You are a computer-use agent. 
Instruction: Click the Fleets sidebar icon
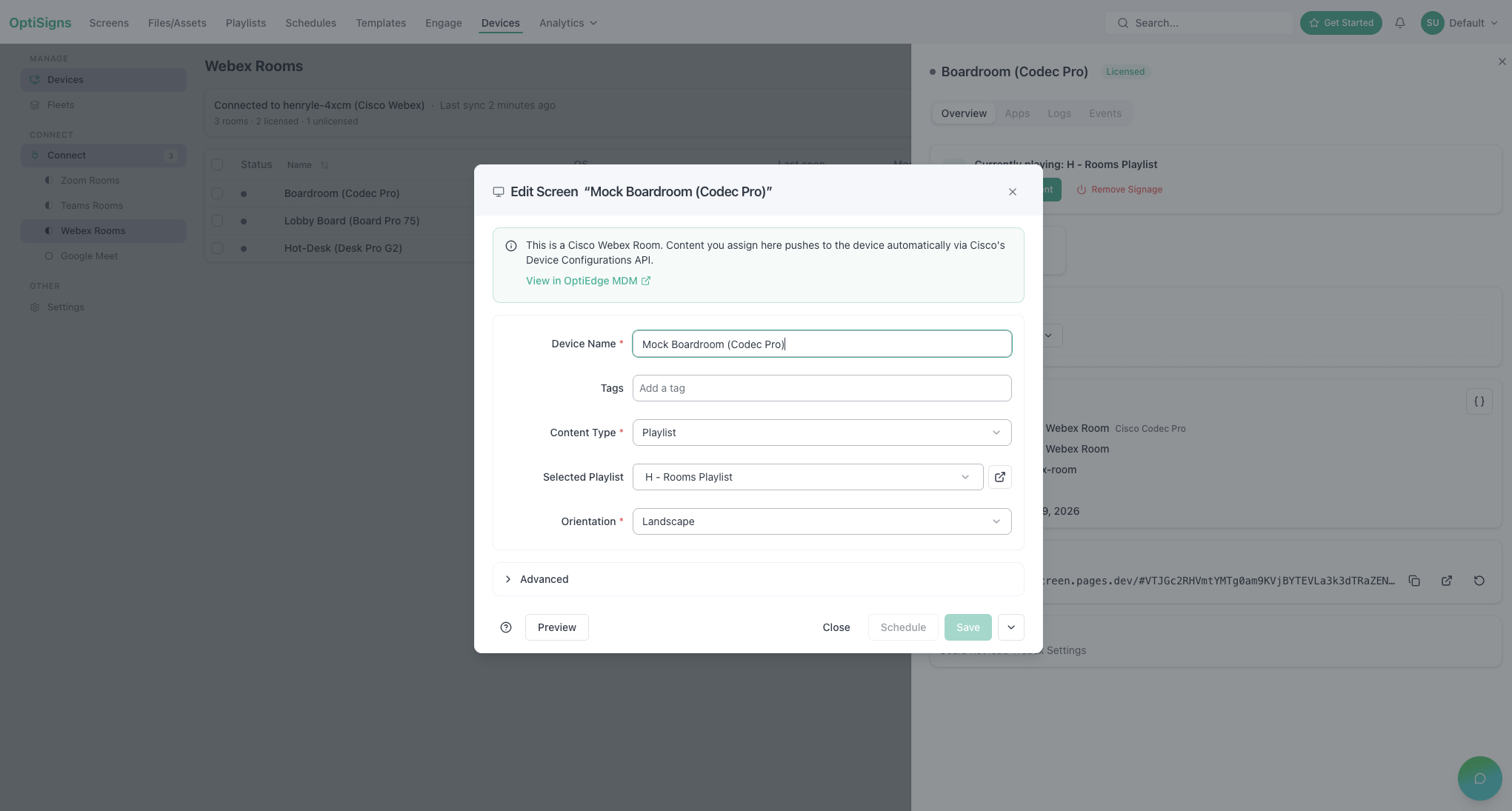click(35, 105)
